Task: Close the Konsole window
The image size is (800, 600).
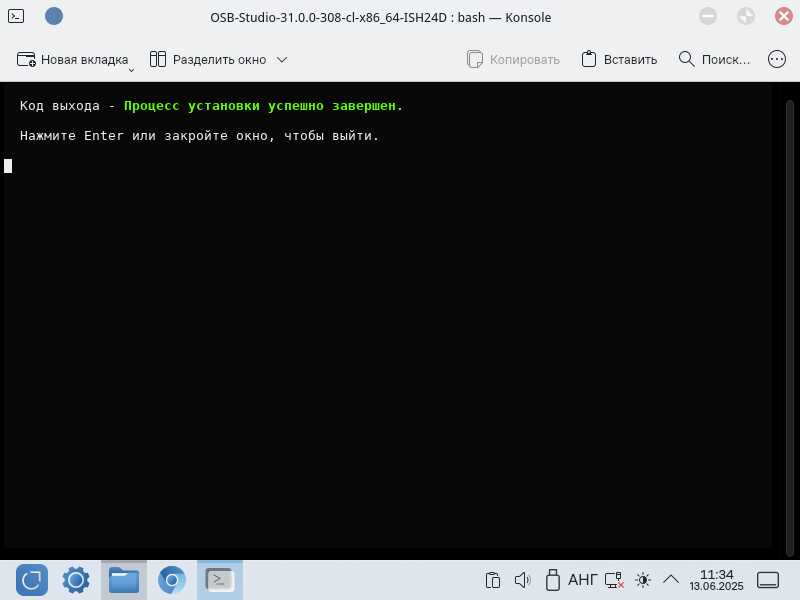Action: [x=784, y=16]
